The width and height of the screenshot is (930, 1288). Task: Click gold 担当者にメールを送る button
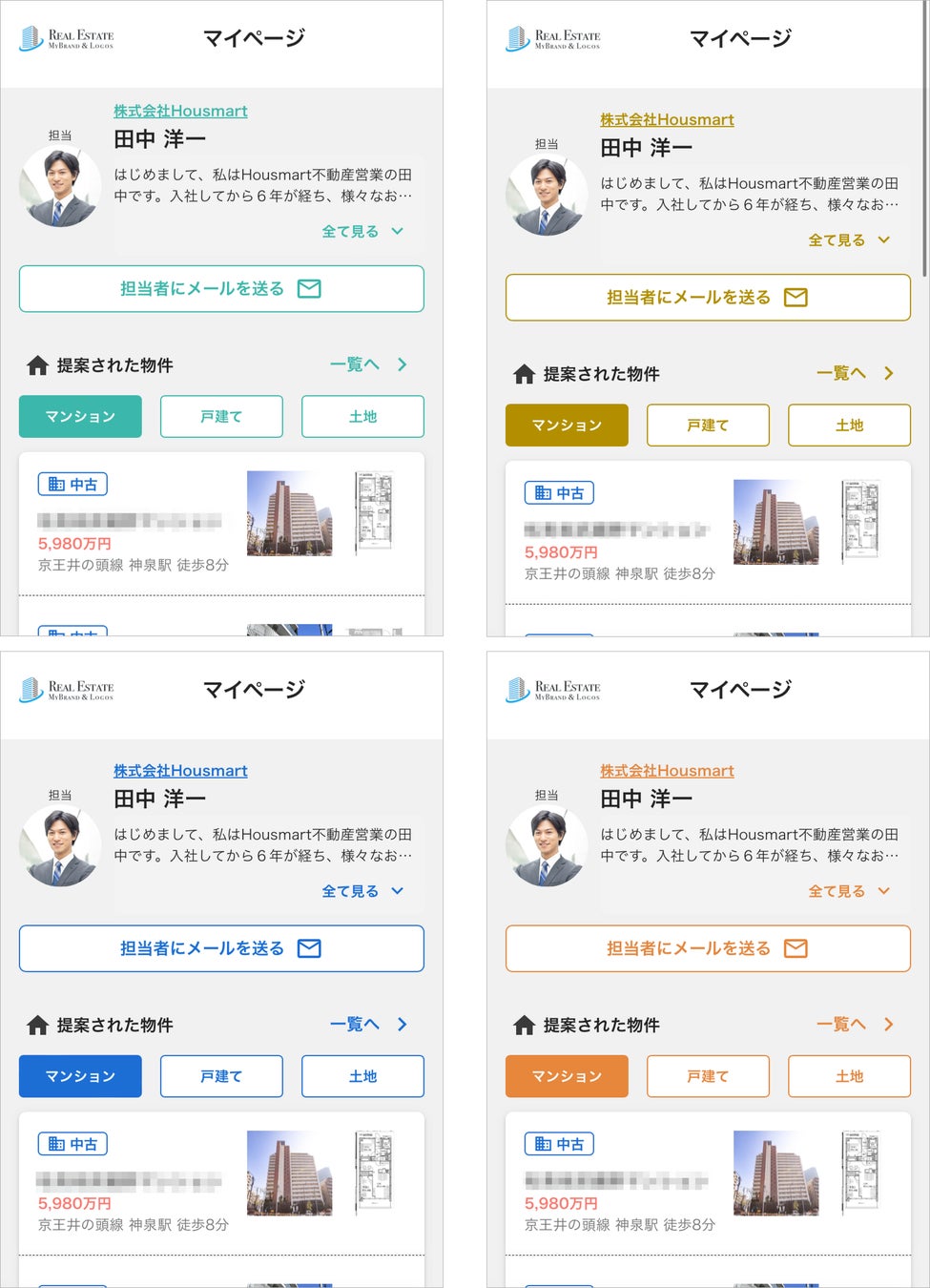[708, 298]
